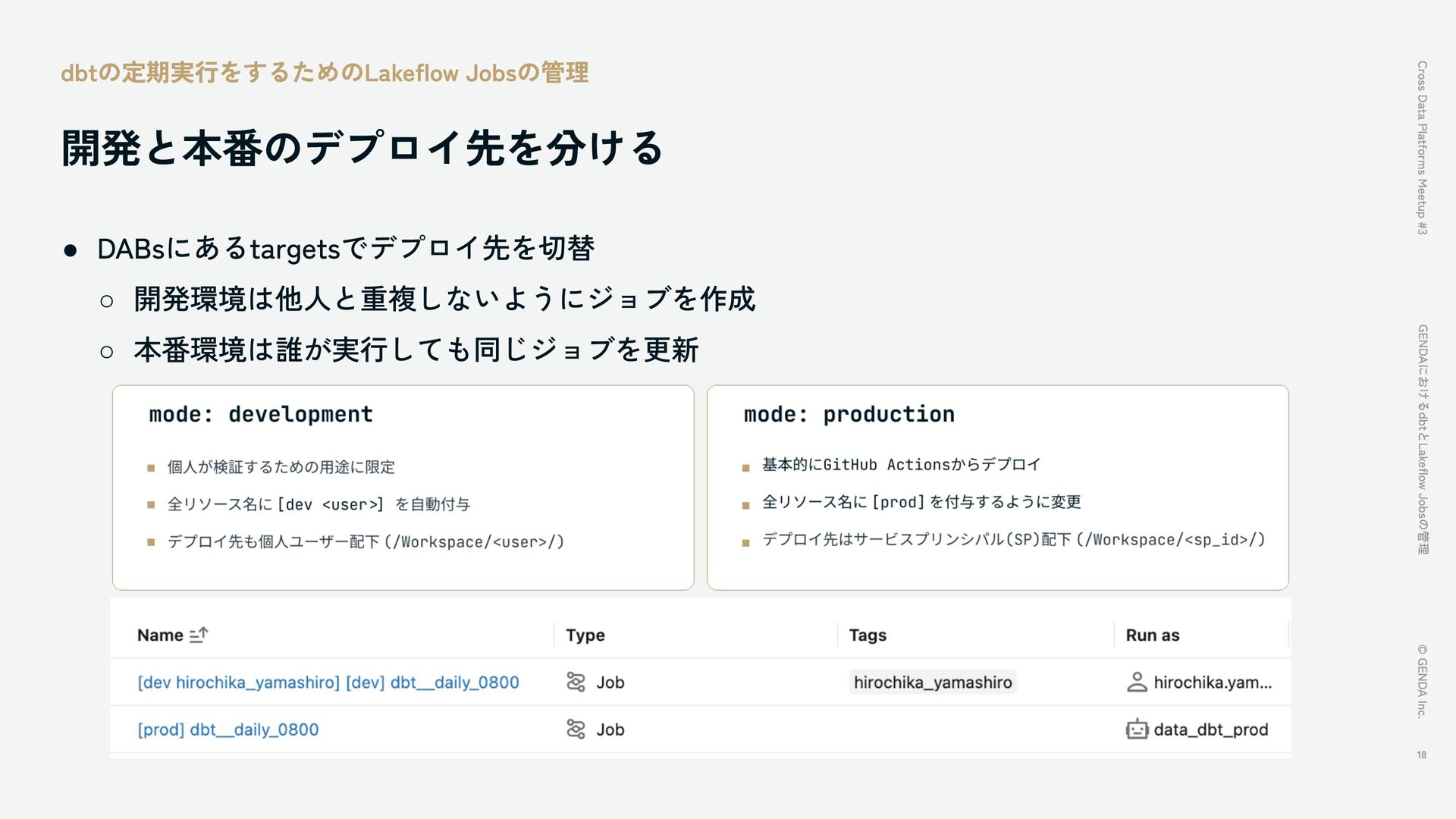Select the hirochika.yam... run-as user

[x=1213, y=682]
